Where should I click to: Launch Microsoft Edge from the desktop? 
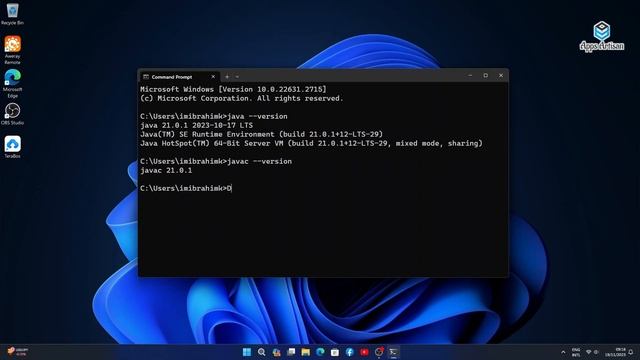(x=12, y=83)
